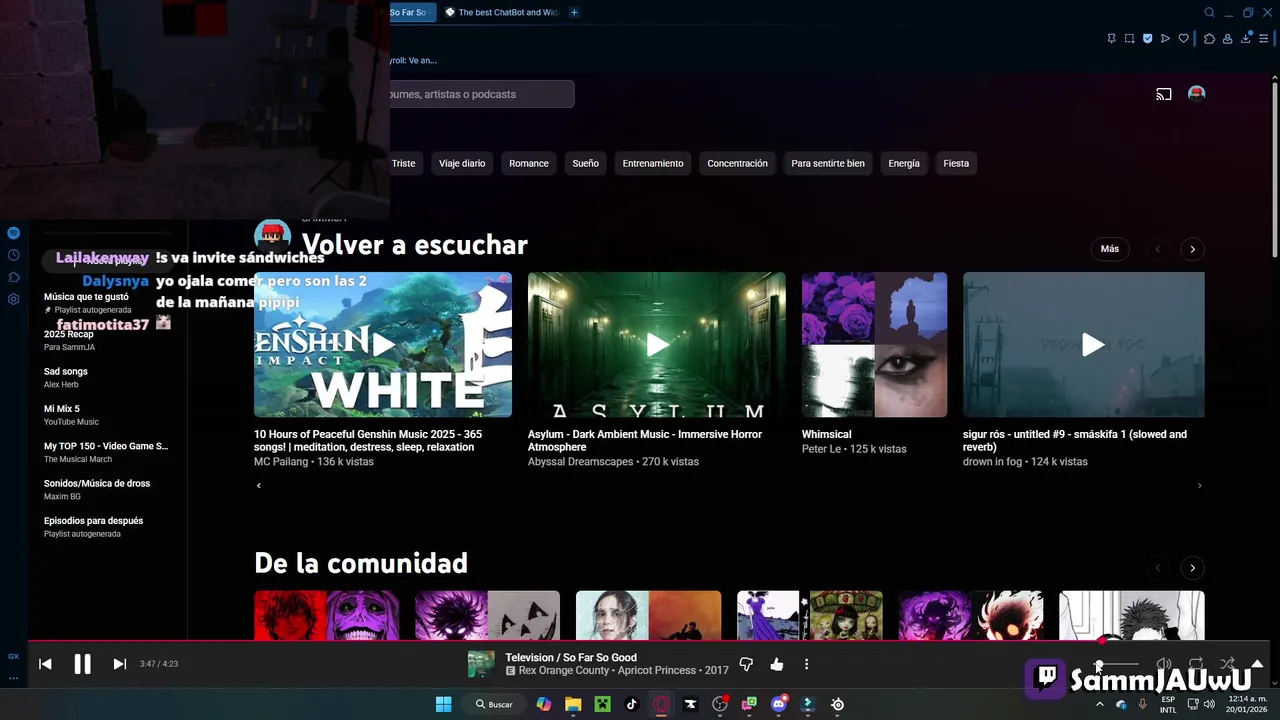Select the Sueño mood chip
This screenshot has width=1280, height=720.
(x=586, y=163)
